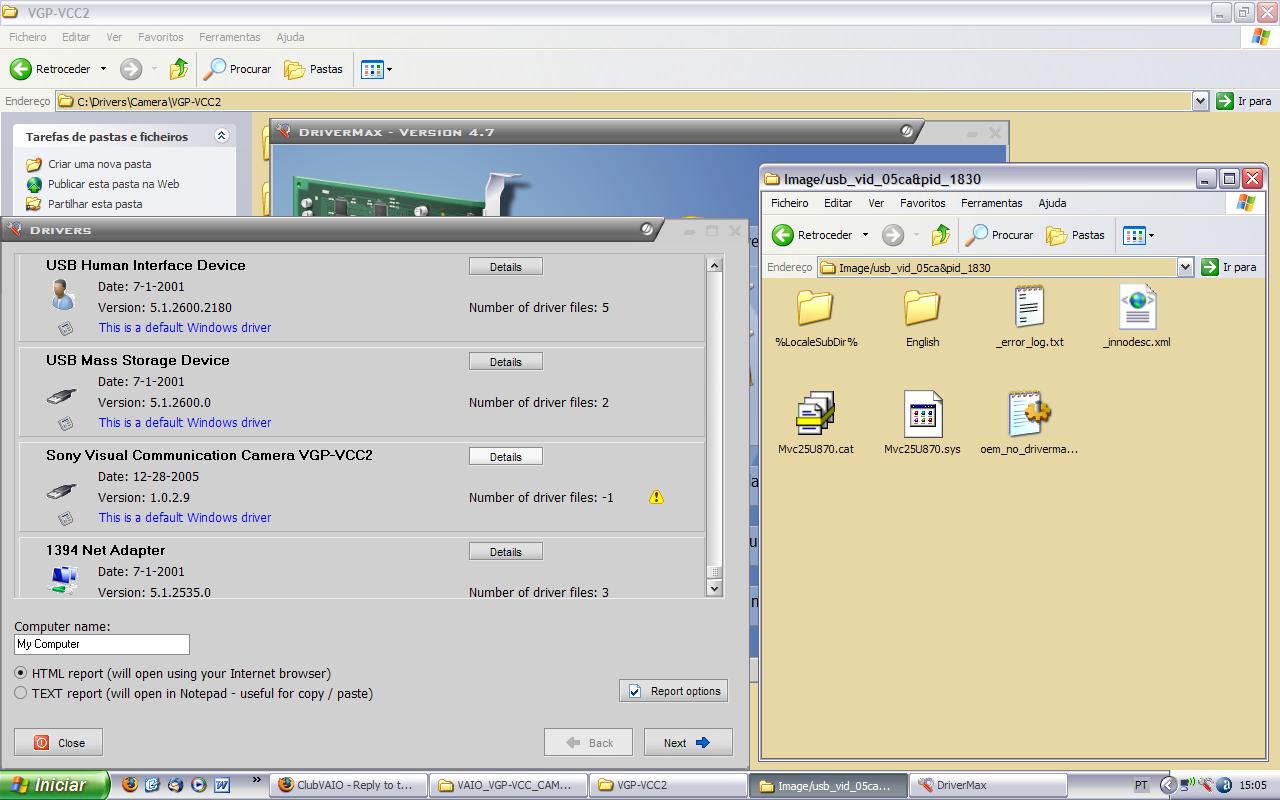Switch to the VAIO_VGP-VCC_CAM taskbar button
This screenshot has height=800, width=1280.
click(508, 785)
